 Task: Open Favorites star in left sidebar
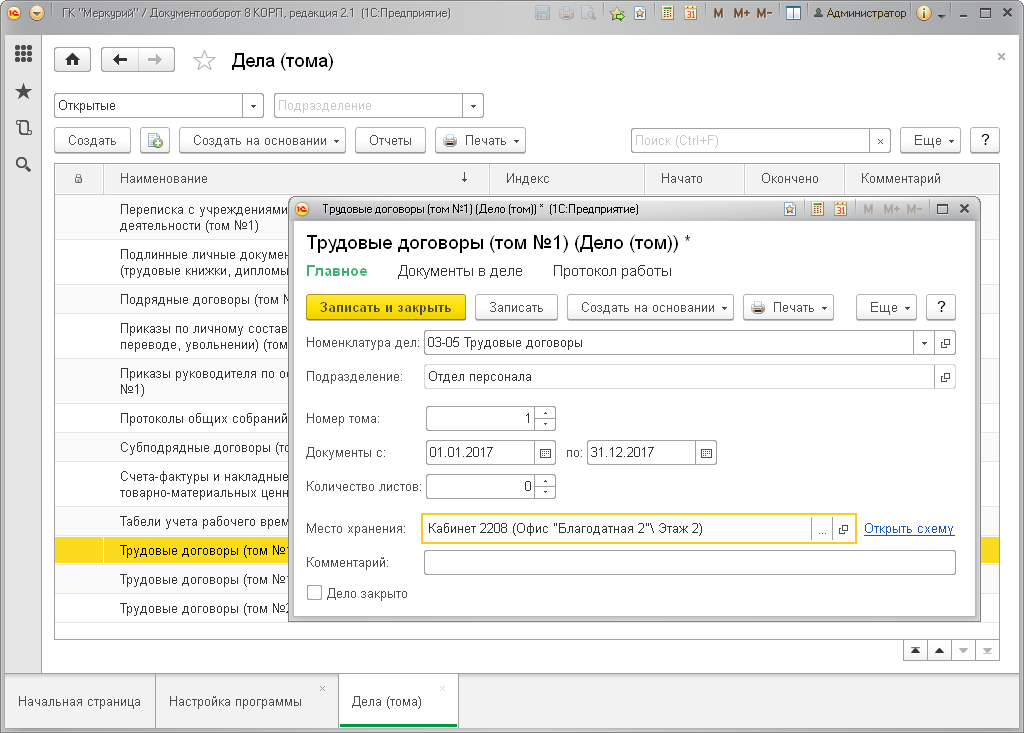24,91
